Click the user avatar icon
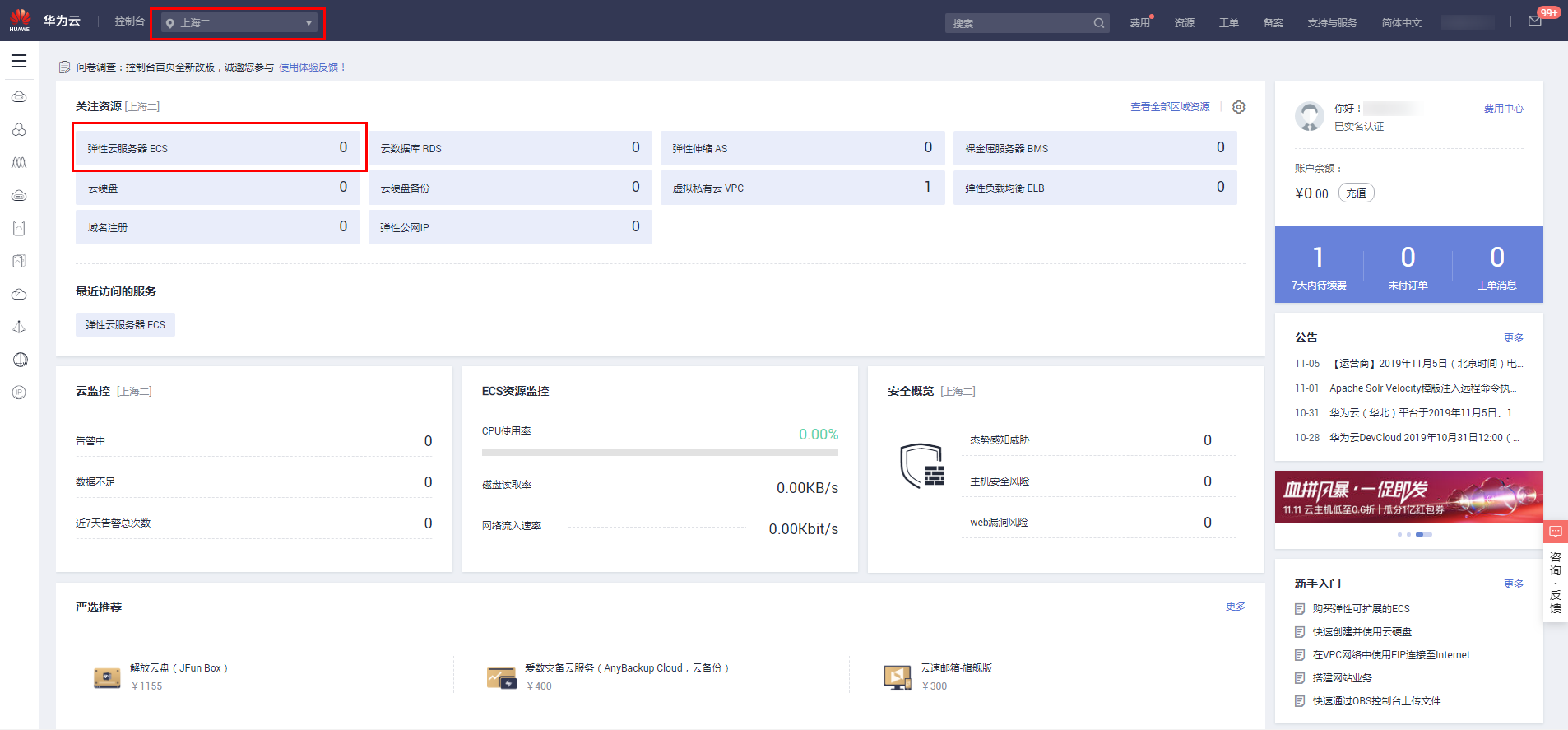 click(1310, 117)
